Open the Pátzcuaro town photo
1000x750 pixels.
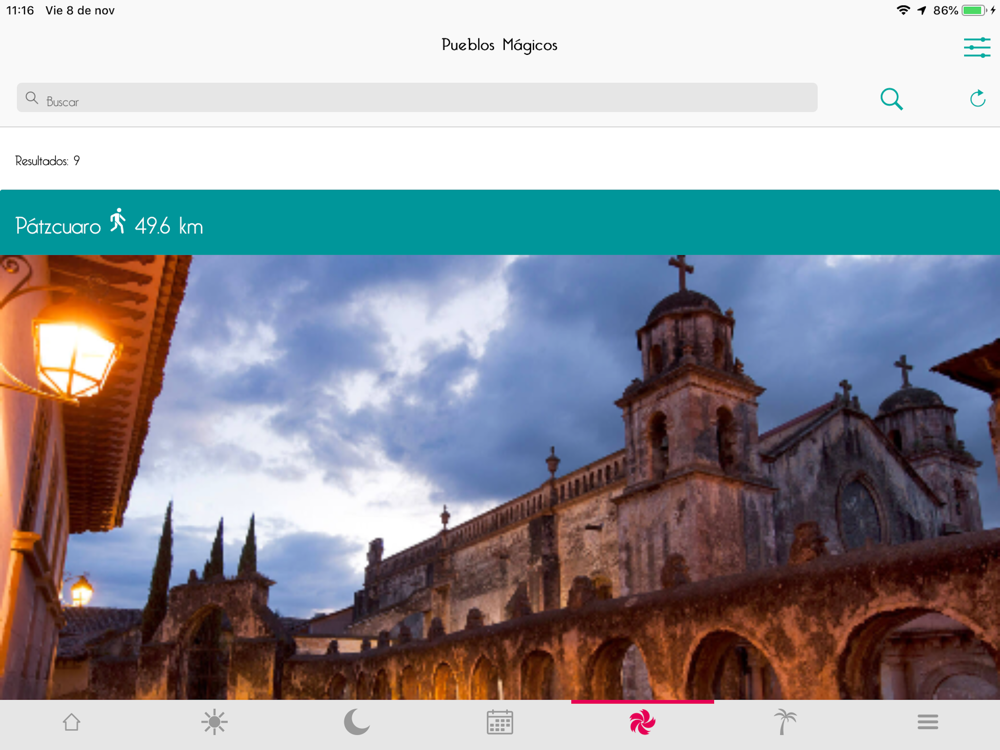500,477
